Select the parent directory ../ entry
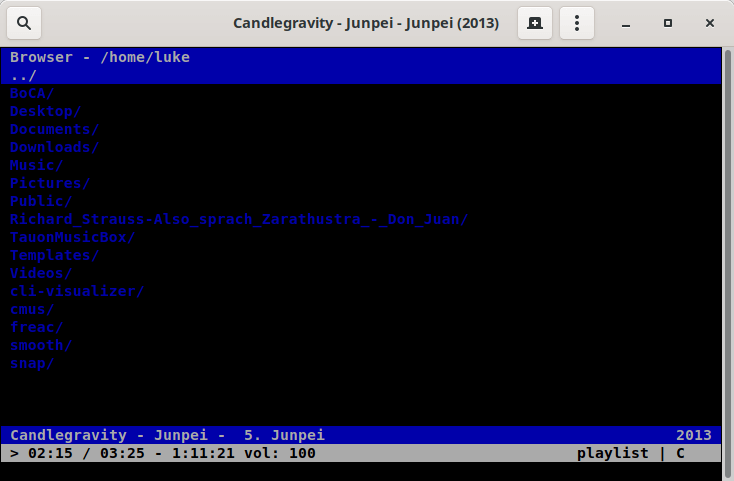This screenshot has height=481, width=734. (361, 75)
